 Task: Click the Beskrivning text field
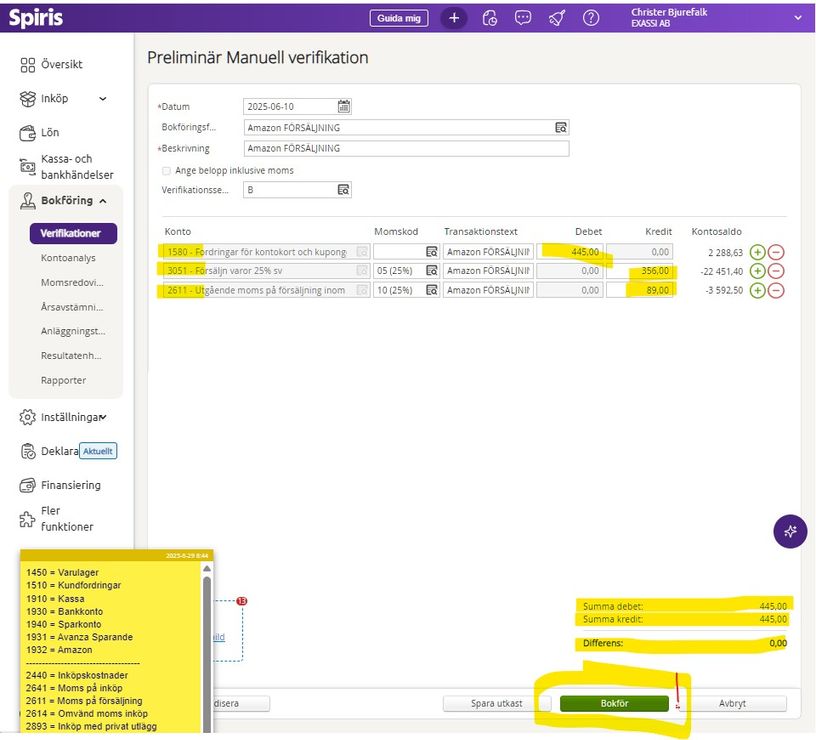pos(406,148)
